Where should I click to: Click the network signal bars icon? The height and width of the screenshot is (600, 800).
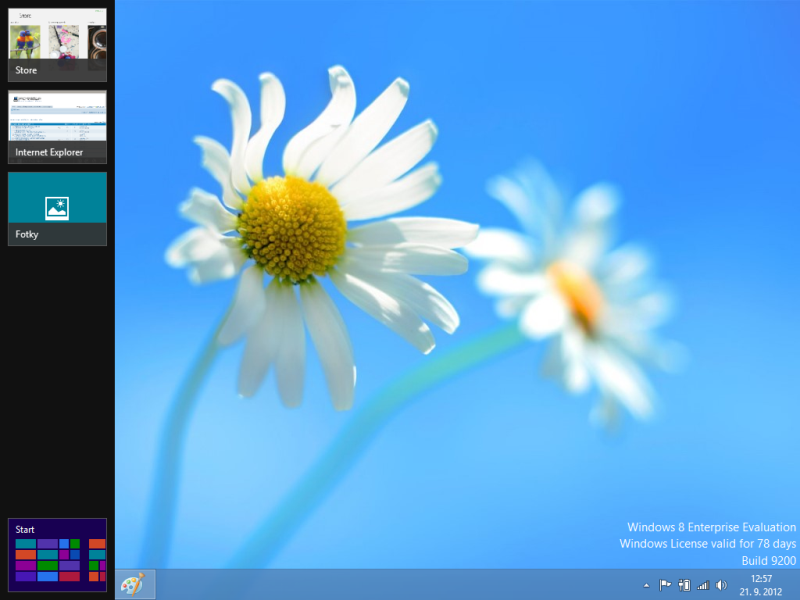[702, 585]
